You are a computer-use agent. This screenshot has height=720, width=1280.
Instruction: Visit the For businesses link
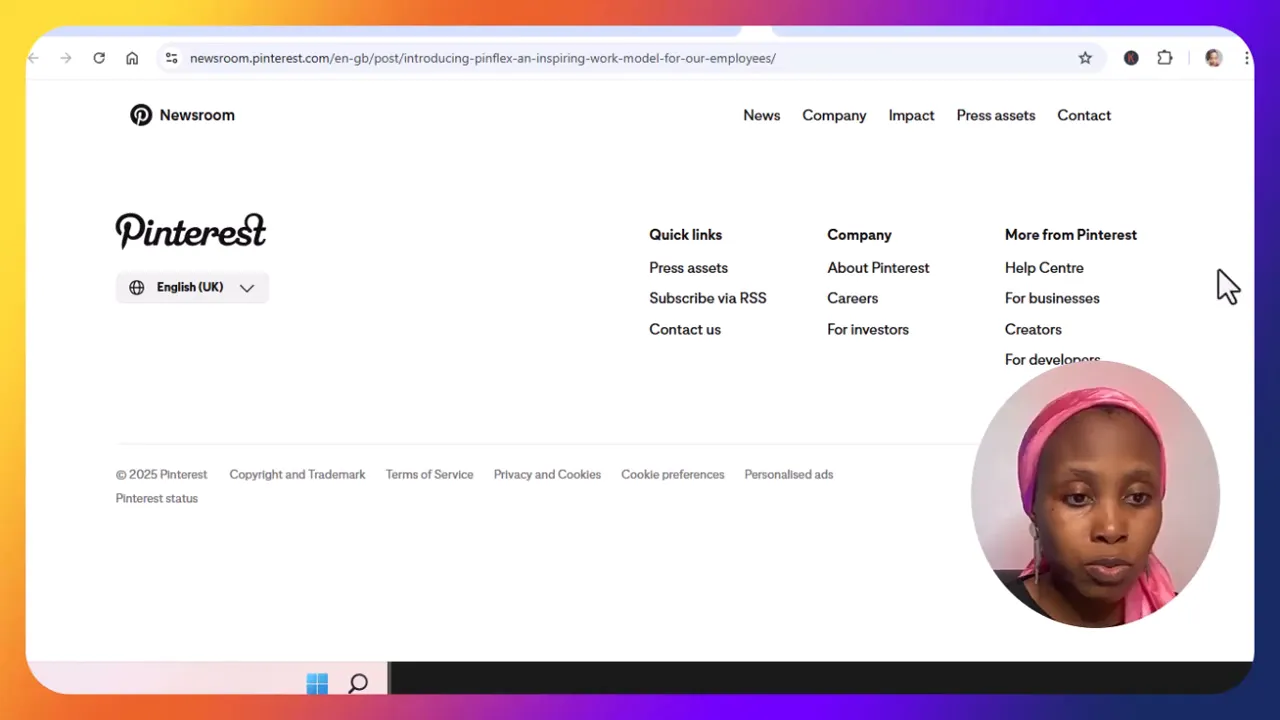(x=1052, y=298)
